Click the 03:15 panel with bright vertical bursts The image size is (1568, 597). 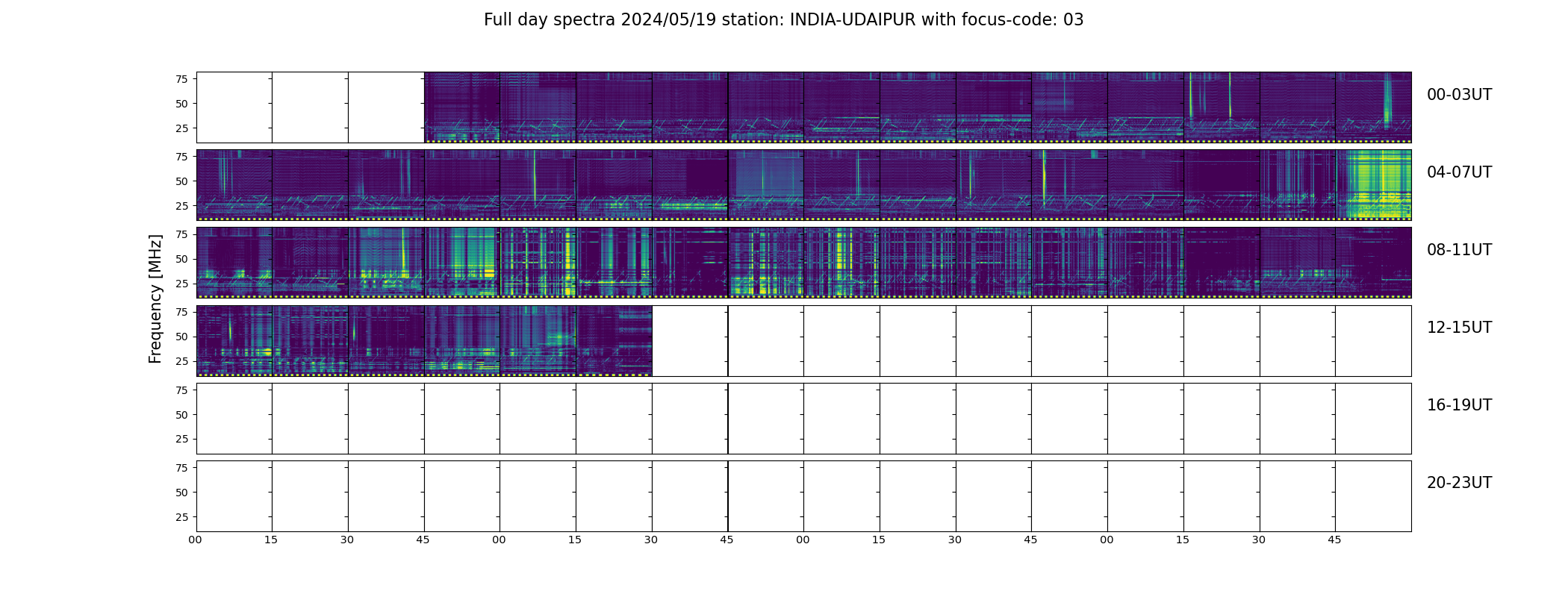coord(1222,107)
